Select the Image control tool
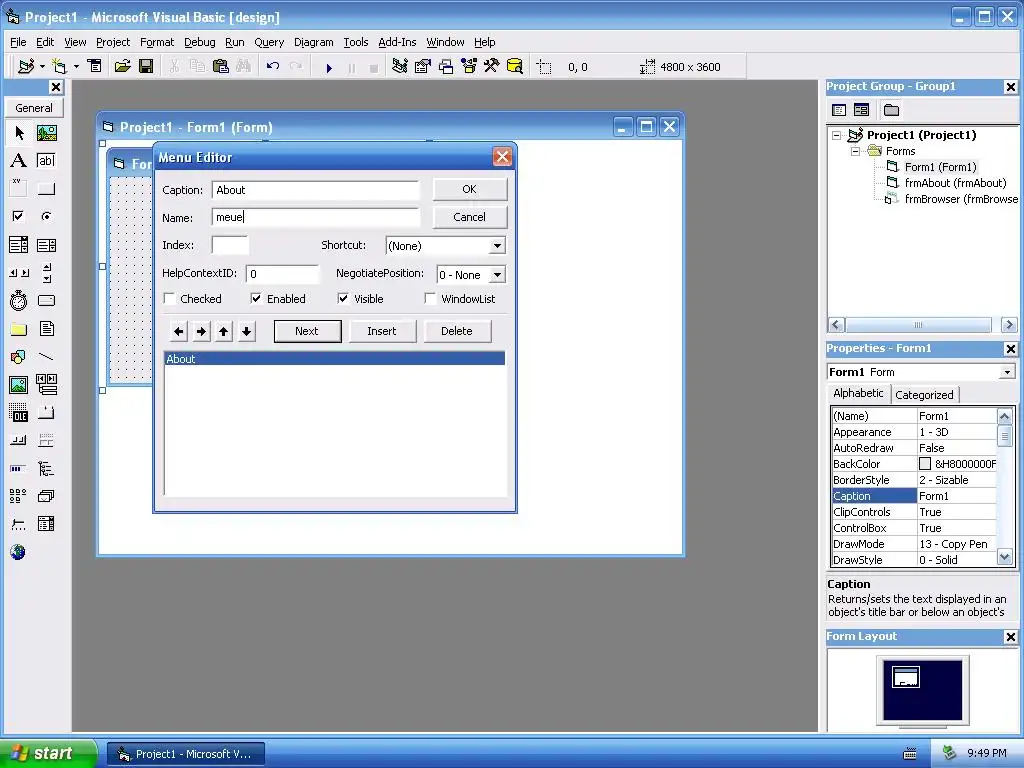This screenshot has width=1024, height=768. [19, 385]
